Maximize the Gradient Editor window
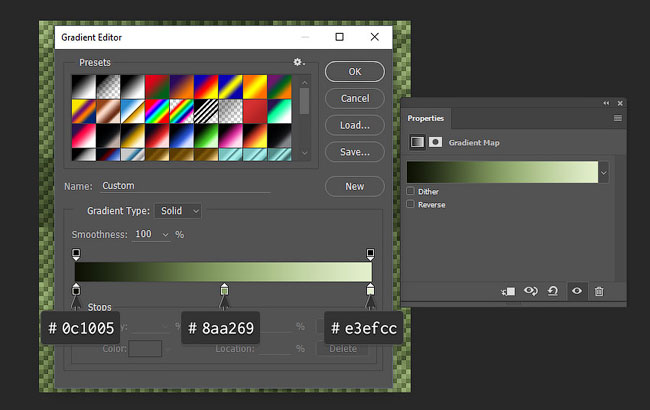Screen dimensions: 650x410 (x=340, y=37)
